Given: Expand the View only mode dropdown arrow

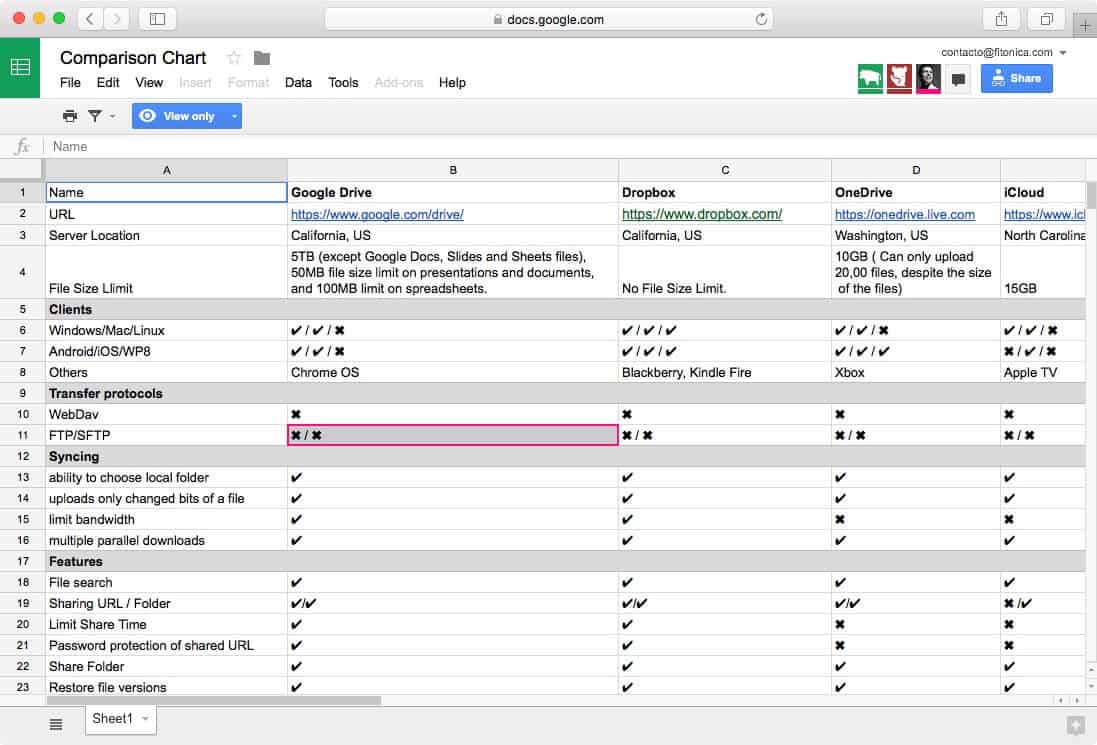Looking at the screenshot, I should (234, 116).
